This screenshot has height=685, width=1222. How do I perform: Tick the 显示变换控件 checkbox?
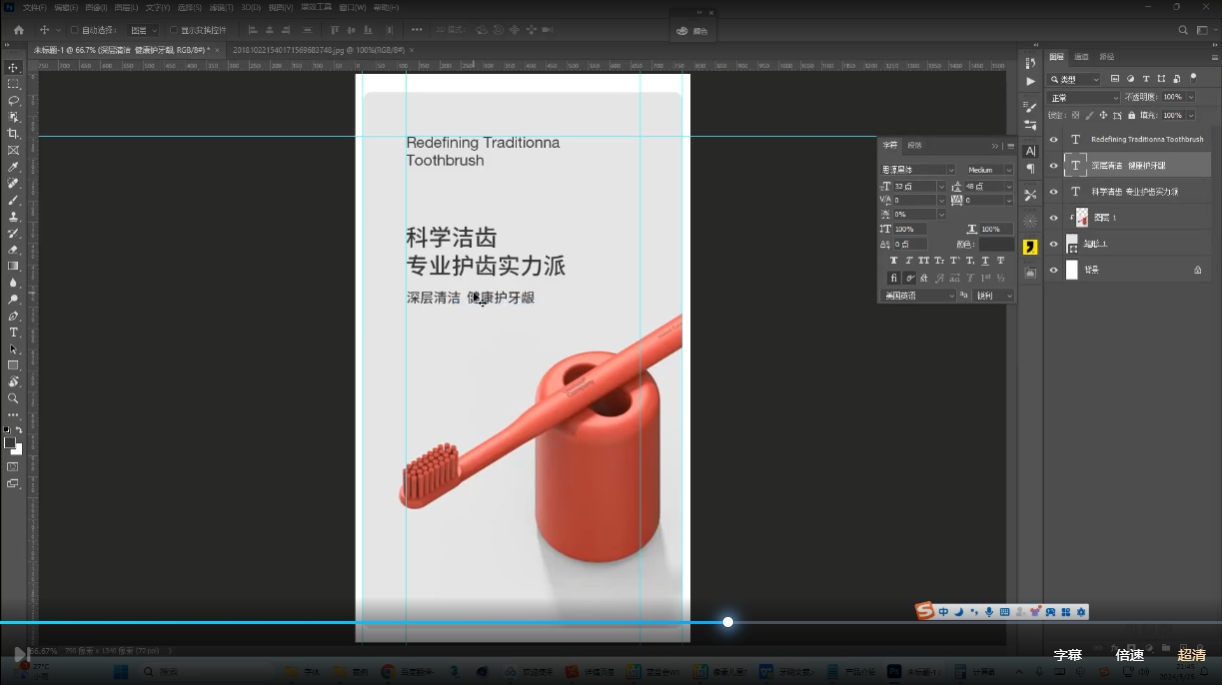point(174,30)
